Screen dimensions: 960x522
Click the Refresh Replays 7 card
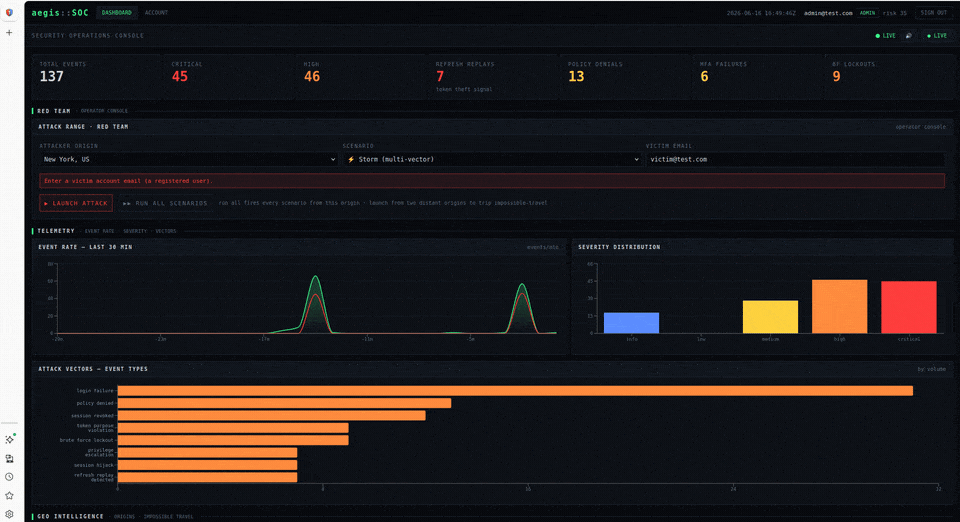point(493,76)
